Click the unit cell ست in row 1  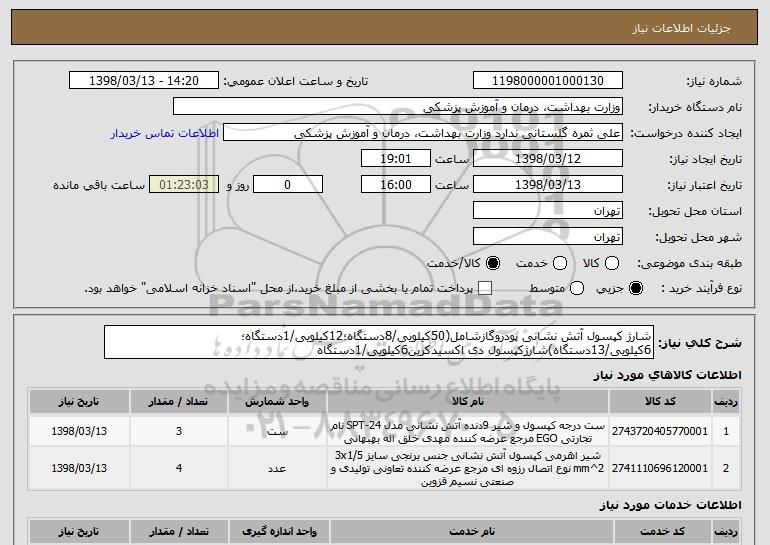pos(277,432)
